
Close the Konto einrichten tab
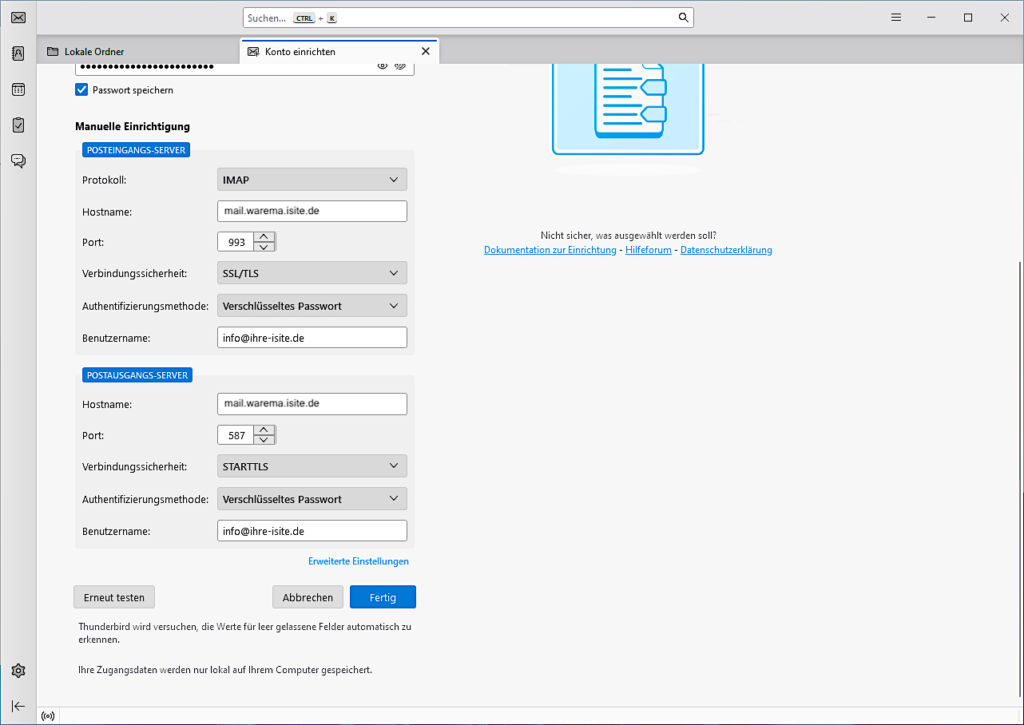coord(425,51)
